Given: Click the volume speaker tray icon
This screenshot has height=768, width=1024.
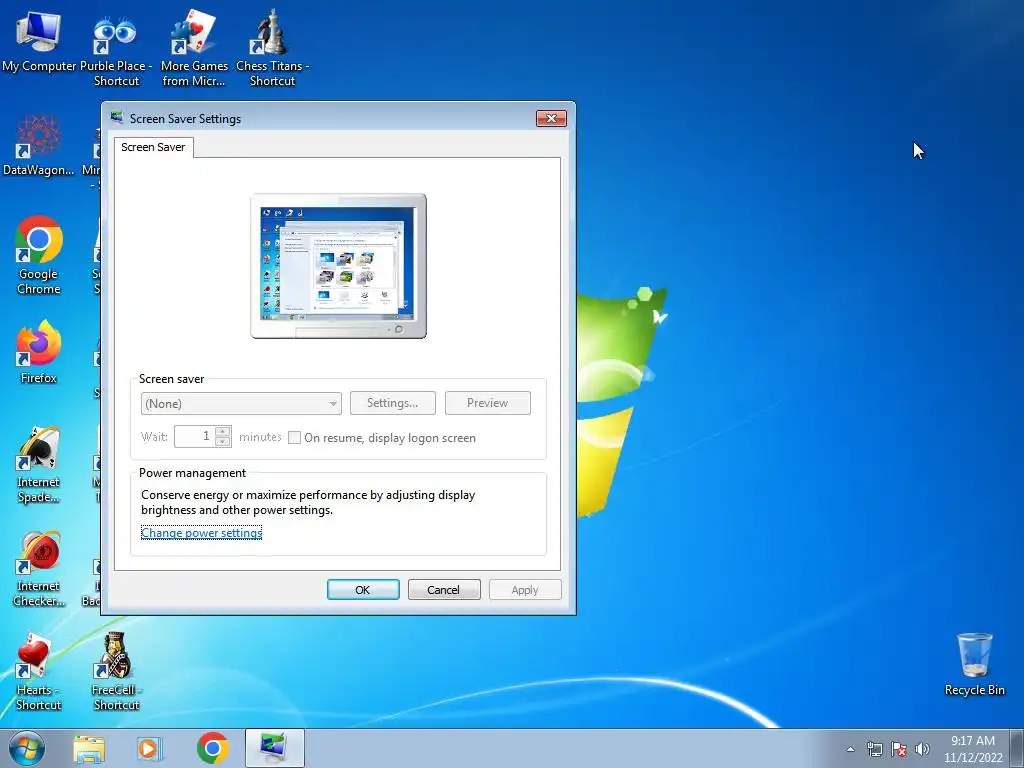Looking at the screenshot, I should 922,749.
